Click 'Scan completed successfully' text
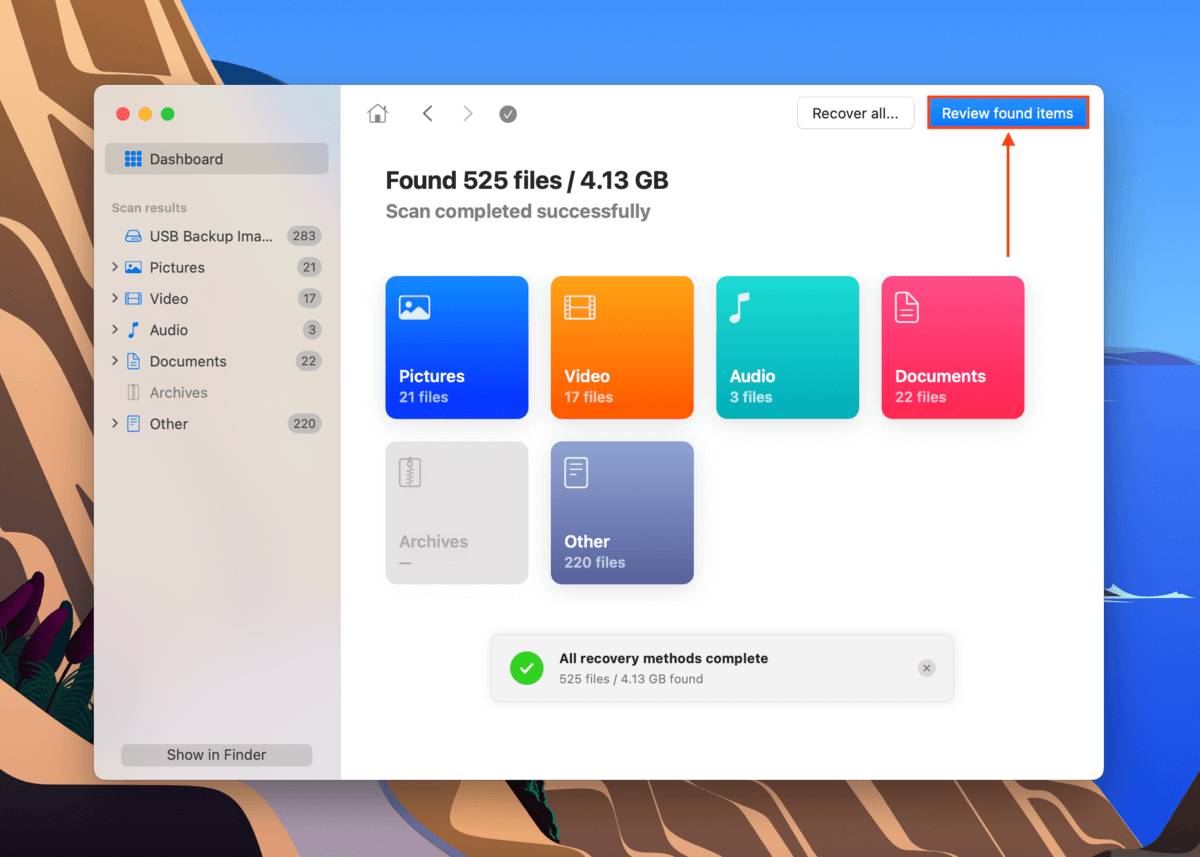1200x857 pixels. pyautogui.click(x=518, y=212)
